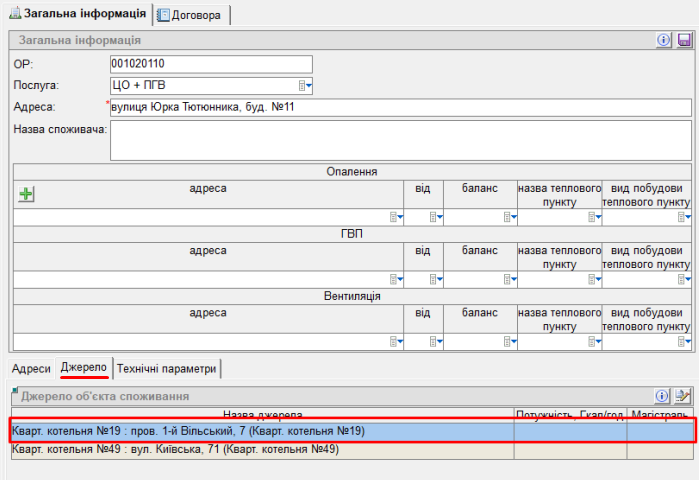This screenshot has height=480, width=699.
Task: Click the save diskette icon in header
Action: click(684, 40)
